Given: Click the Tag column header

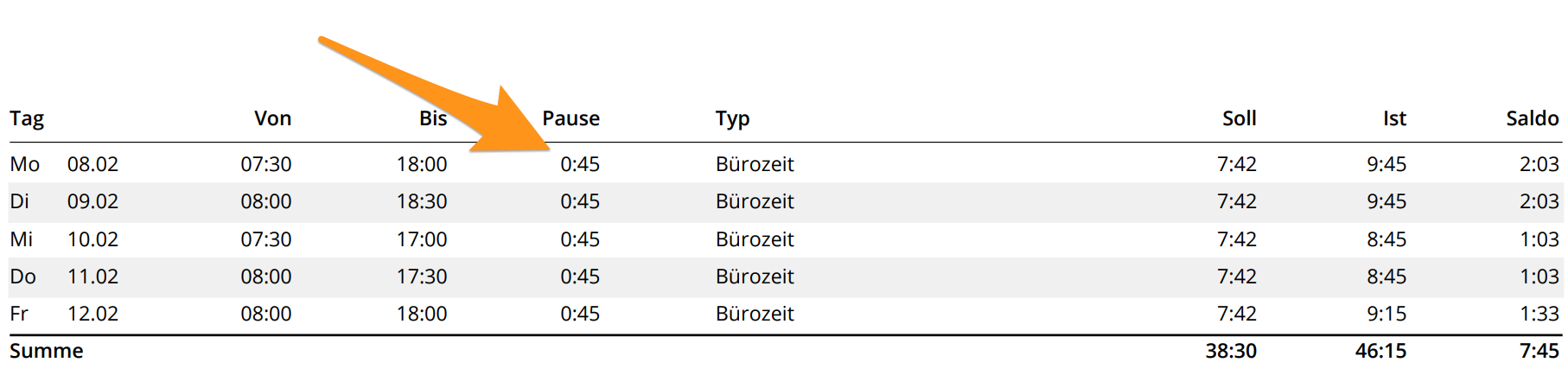Looking at the screenshot, I should pyautogui.click(x=27, y=119).
